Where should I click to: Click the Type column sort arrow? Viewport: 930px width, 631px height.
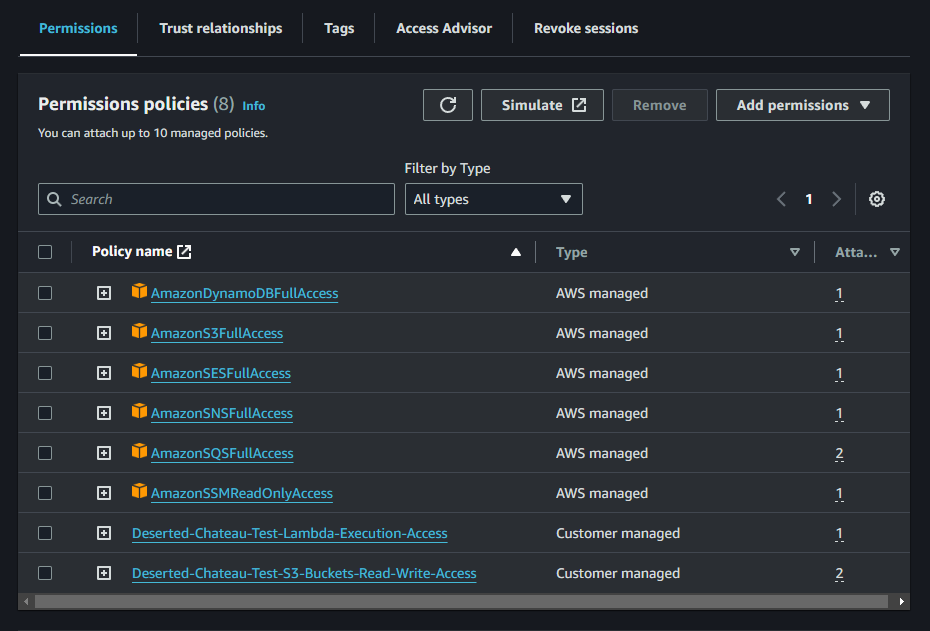point(795,252)
